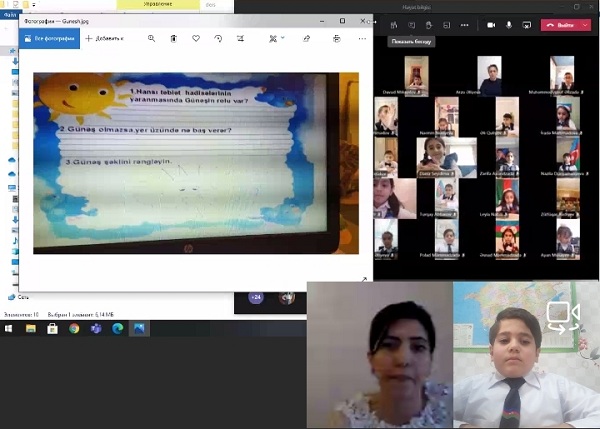Delete the photo using trash icon

coord(174,39)
